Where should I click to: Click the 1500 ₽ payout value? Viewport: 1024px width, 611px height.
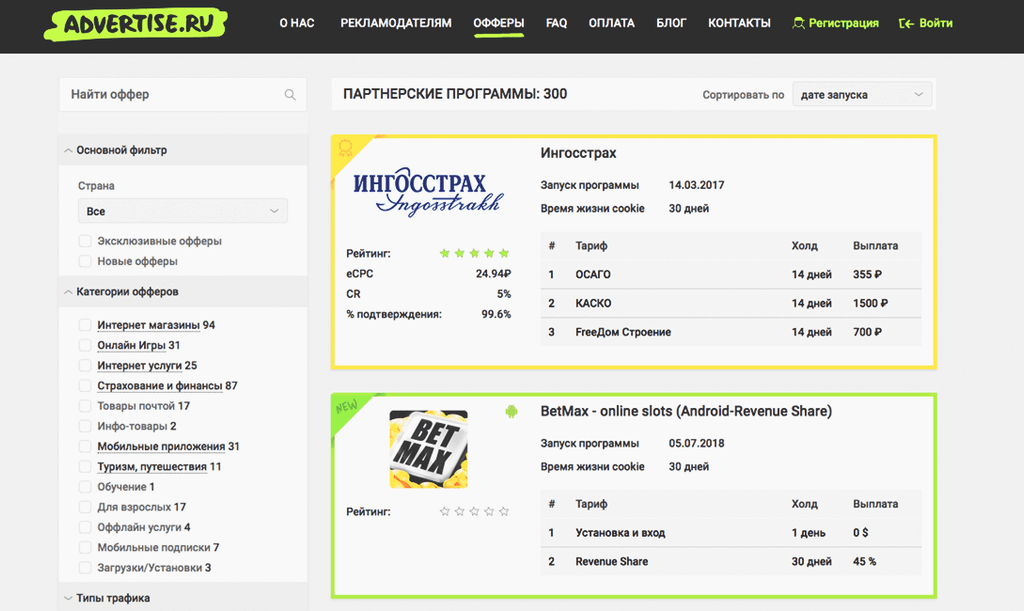pyautogui.click(x=870, y=304)
